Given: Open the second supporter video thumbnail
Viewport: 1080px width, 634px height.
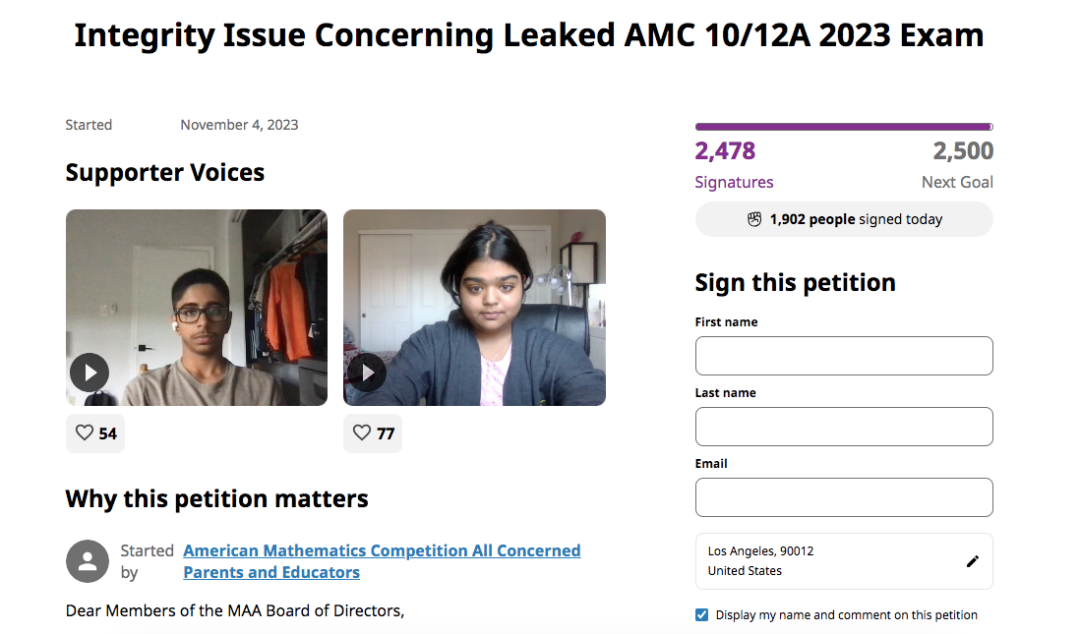Looking at the screenshot, I should coord(475,307).
